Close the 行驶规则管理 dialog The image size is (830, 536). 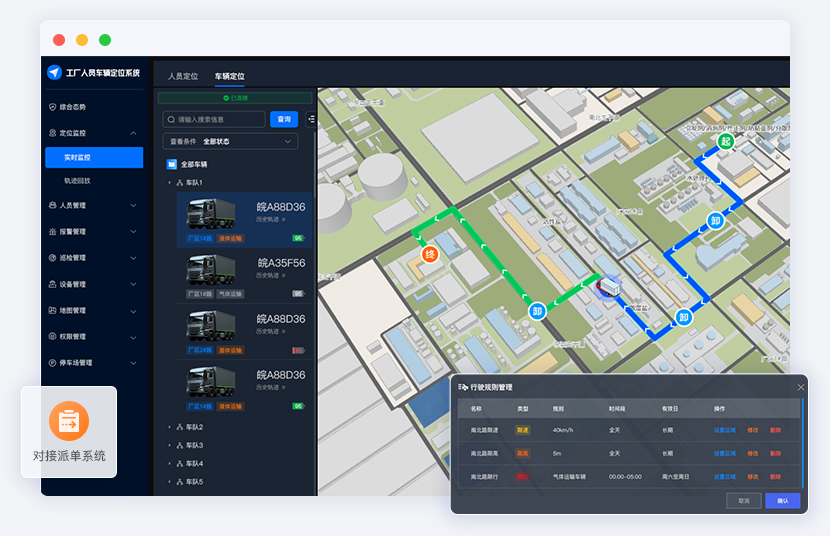800,387
